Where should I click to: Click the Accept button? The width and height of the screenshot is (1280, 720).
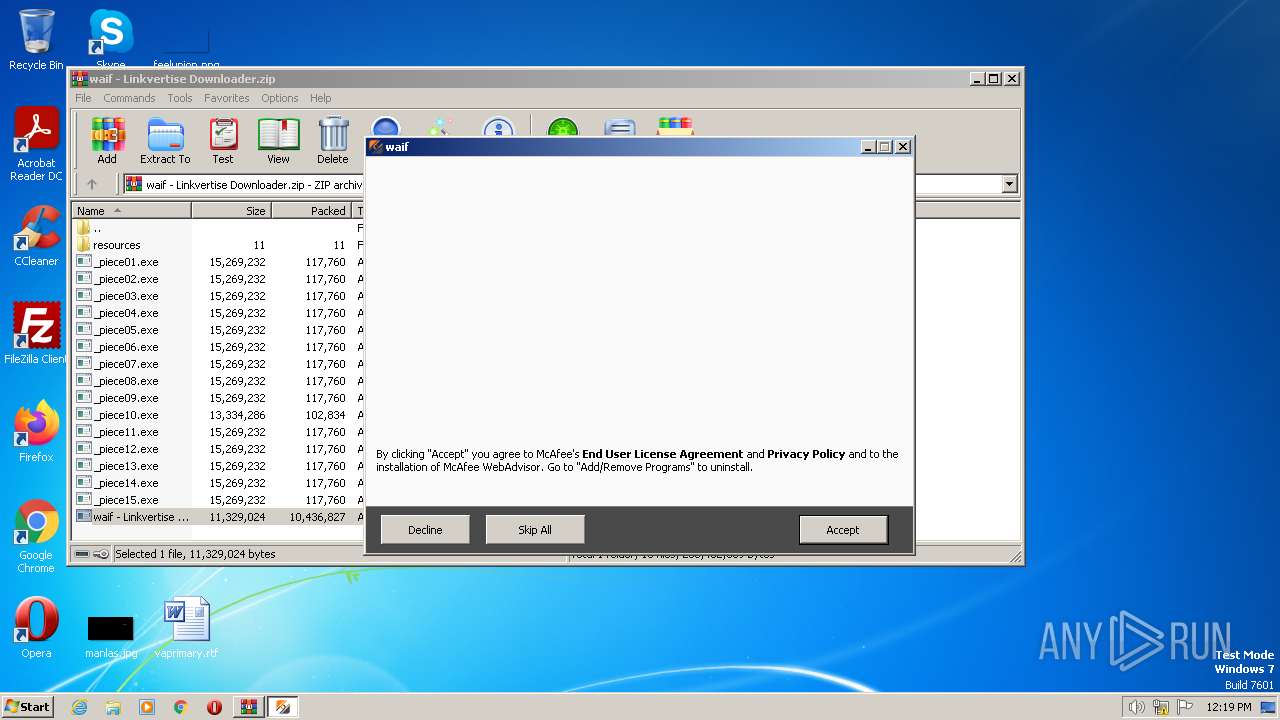(843, 530)
